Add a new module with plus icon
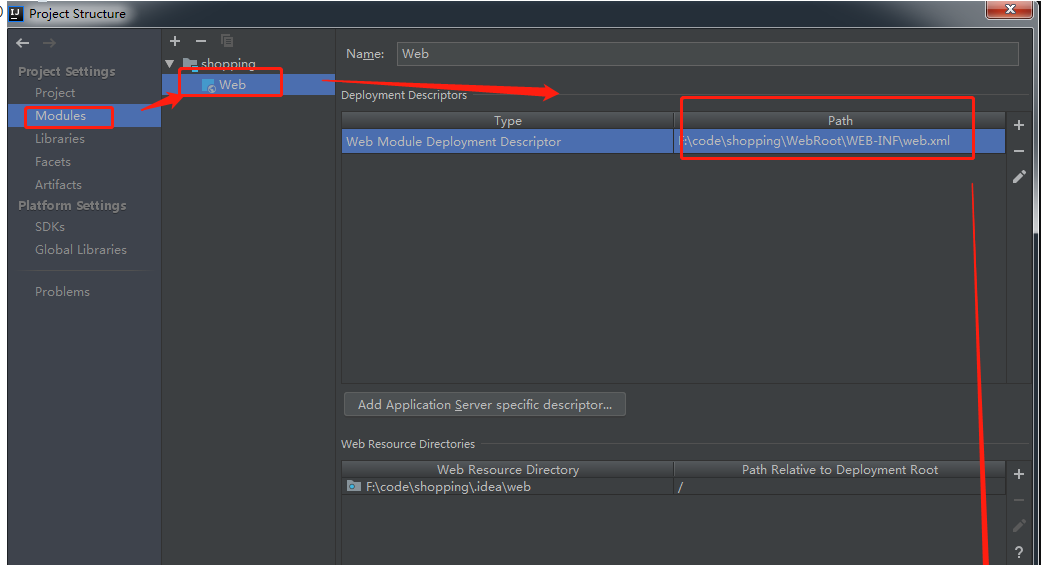Viewport: 1041px width, 565px height. [x=175, y=41]
